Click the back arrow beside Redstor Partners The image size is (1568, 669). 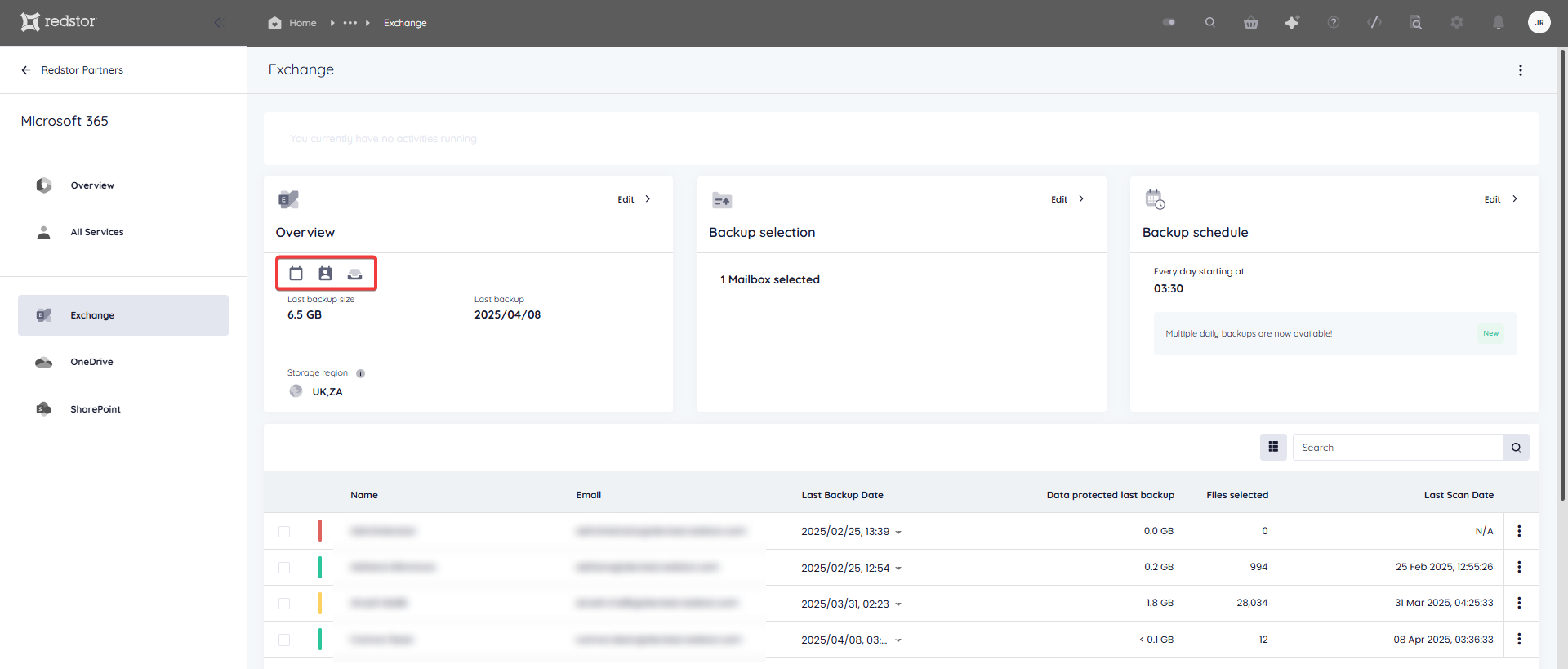[x=25, y=70]
